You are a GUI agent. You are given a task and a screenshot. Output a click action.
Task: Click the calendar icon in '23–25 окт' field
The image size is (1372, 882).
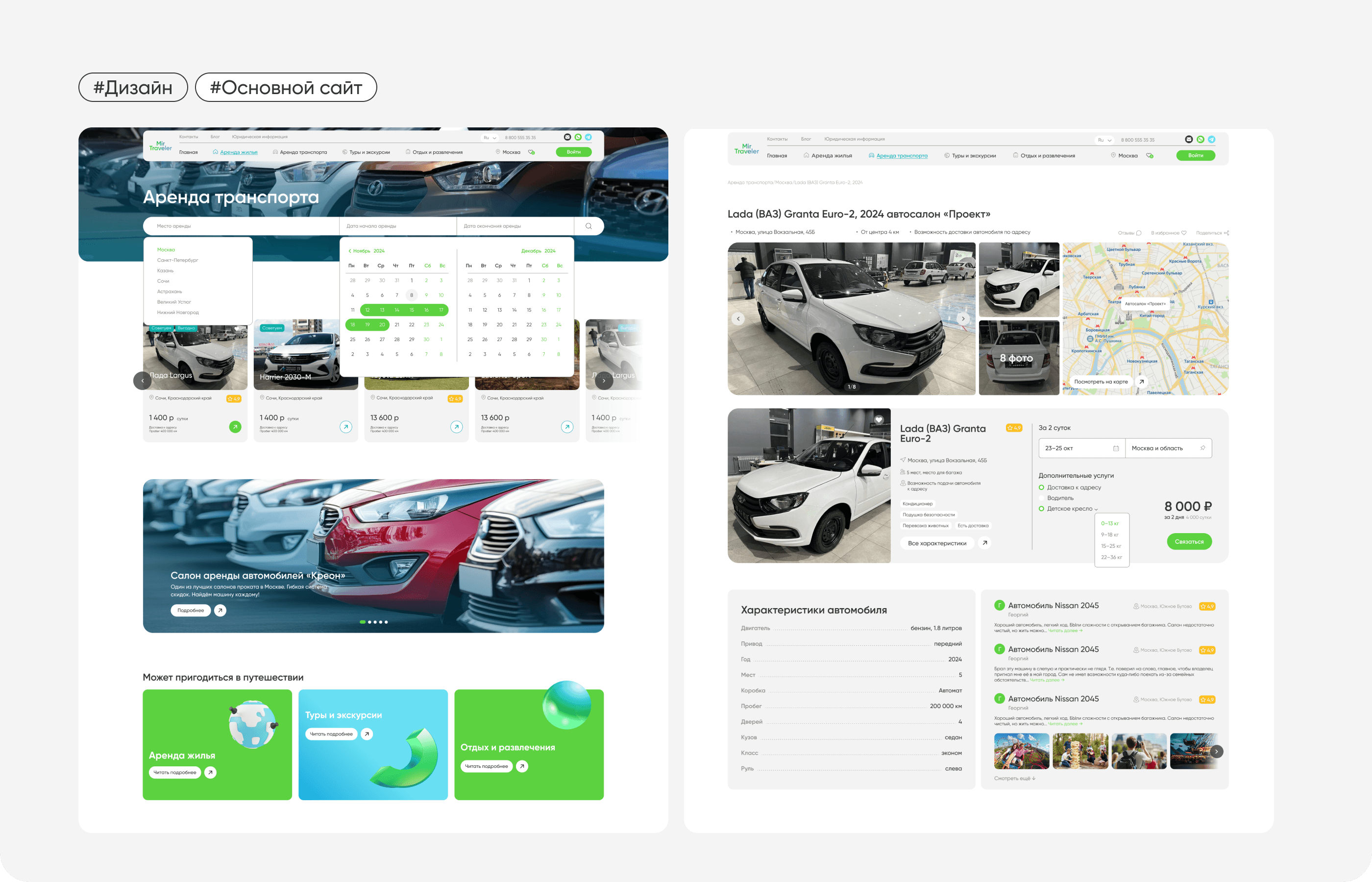[1115, 448]
